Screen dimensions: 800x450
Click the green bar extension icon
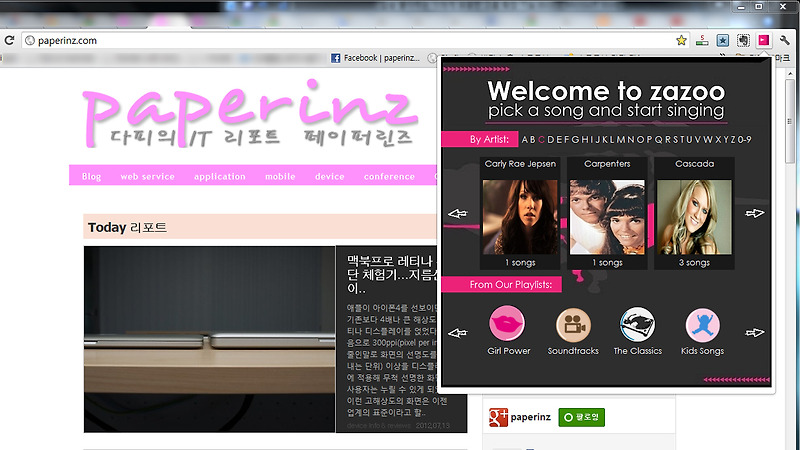point(702,41)
